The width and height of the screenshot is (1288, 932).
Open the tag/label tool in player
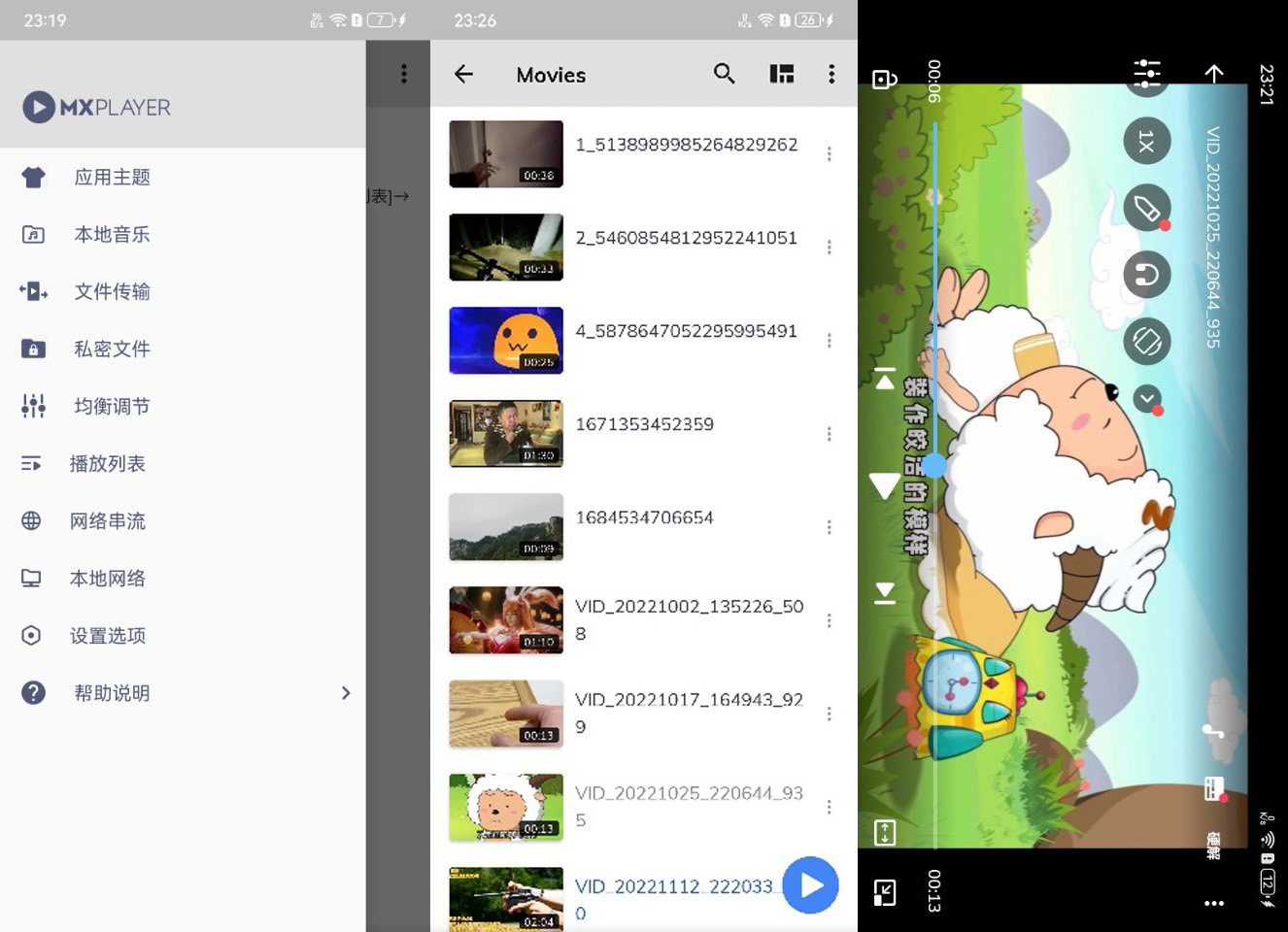tap(1147, 208)
